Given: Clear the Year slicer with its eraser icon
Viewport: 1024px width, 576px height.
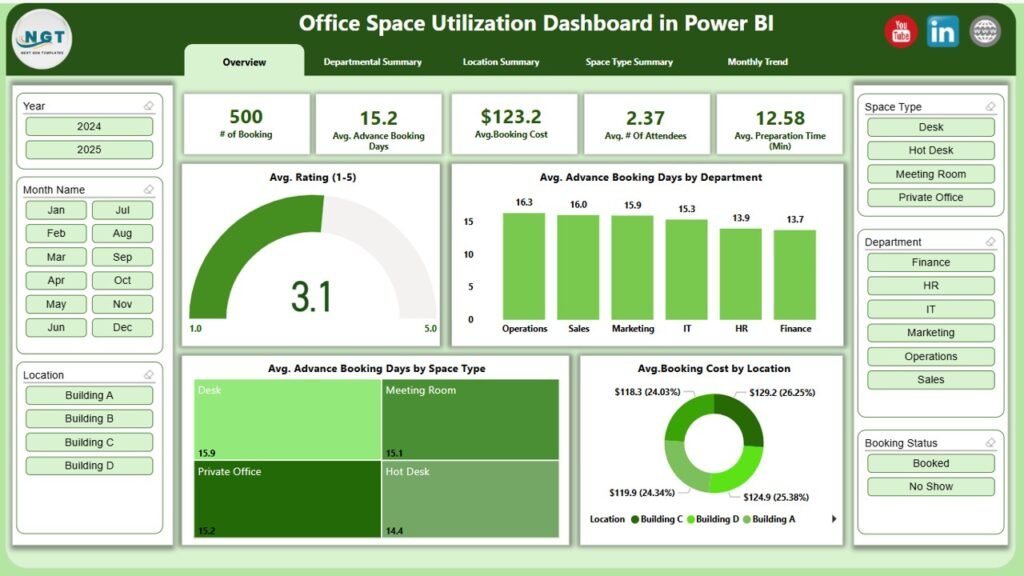Looking at the screenshot, I should pyautogui.click(x=149, y=104).
